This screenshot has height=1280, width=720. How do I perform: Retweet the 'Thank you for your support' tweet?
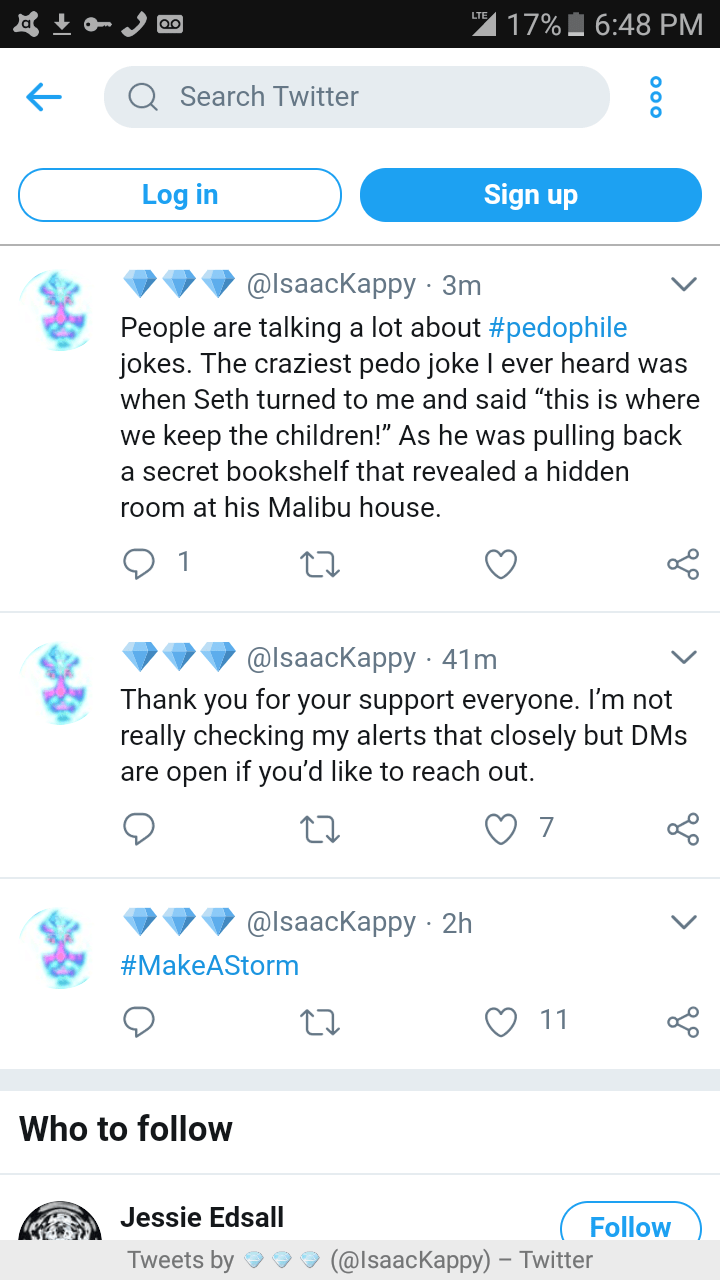pyautogui.click(x=320, y=829)
